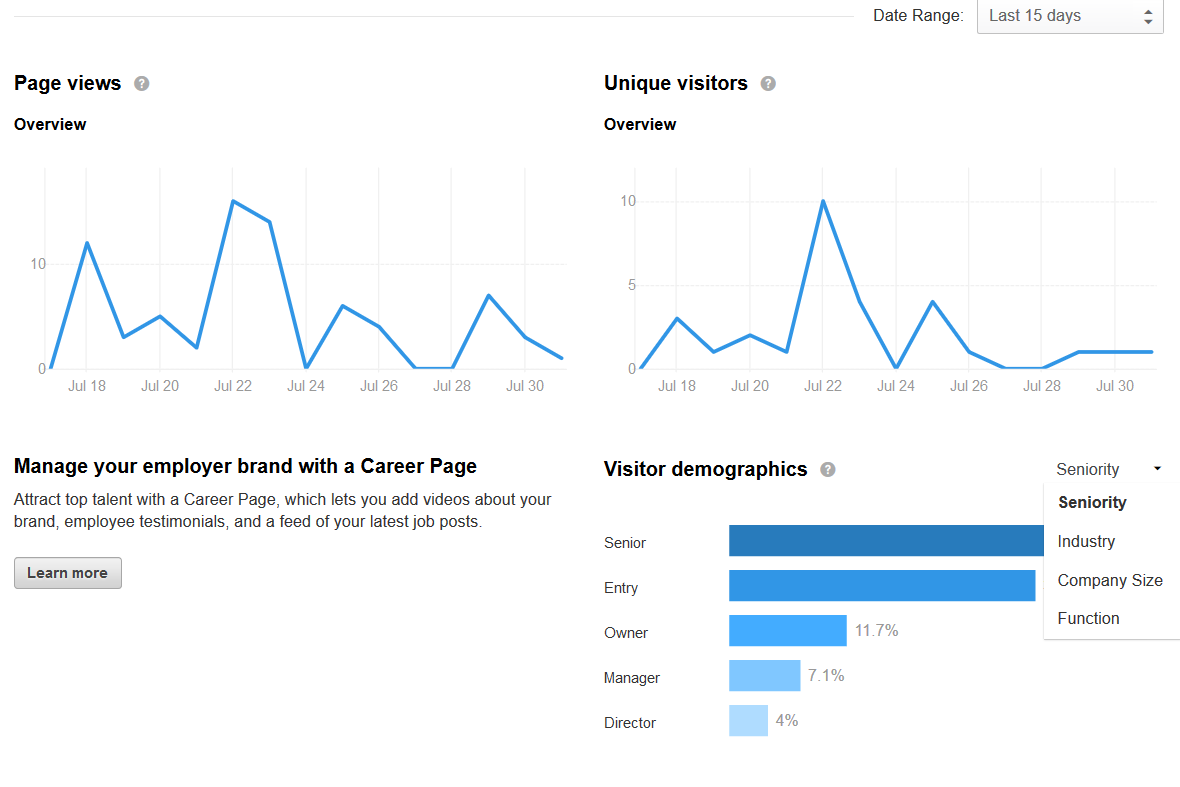Click the 'Director' row label

click(630, 723)
